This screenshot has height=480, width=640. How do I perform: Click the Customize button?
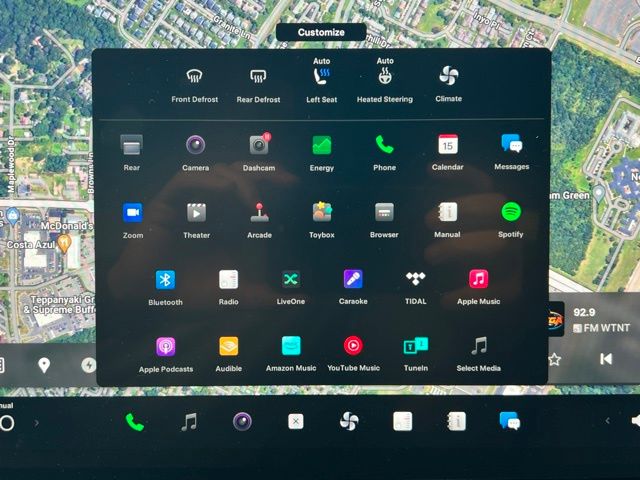321,32
